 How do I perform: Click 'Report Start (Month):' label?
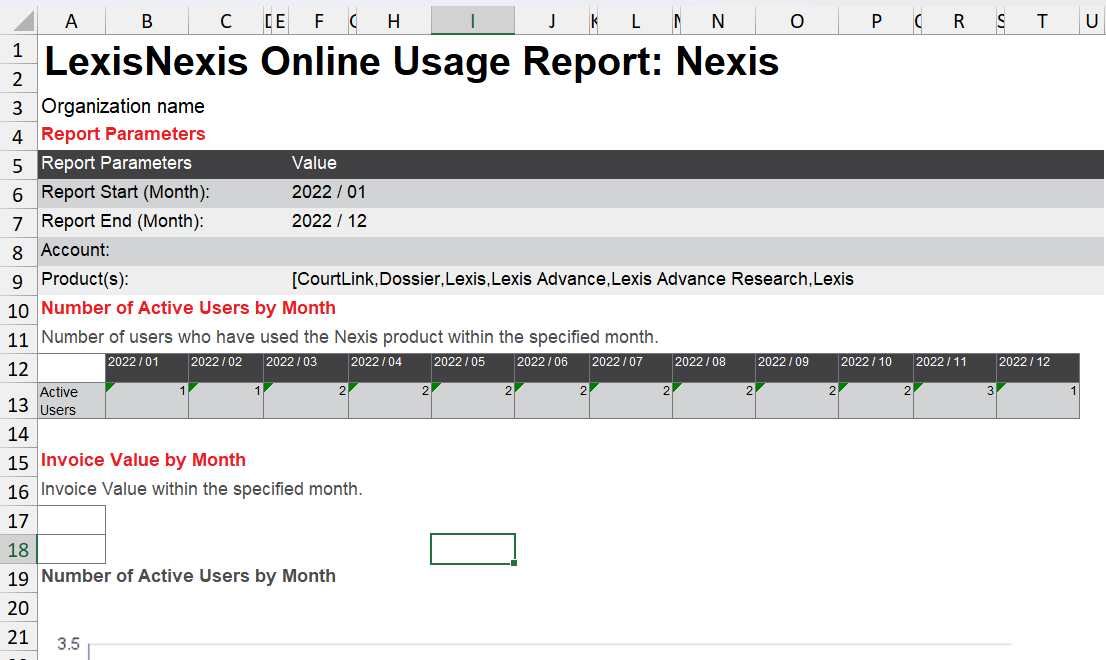coord(126,192)
